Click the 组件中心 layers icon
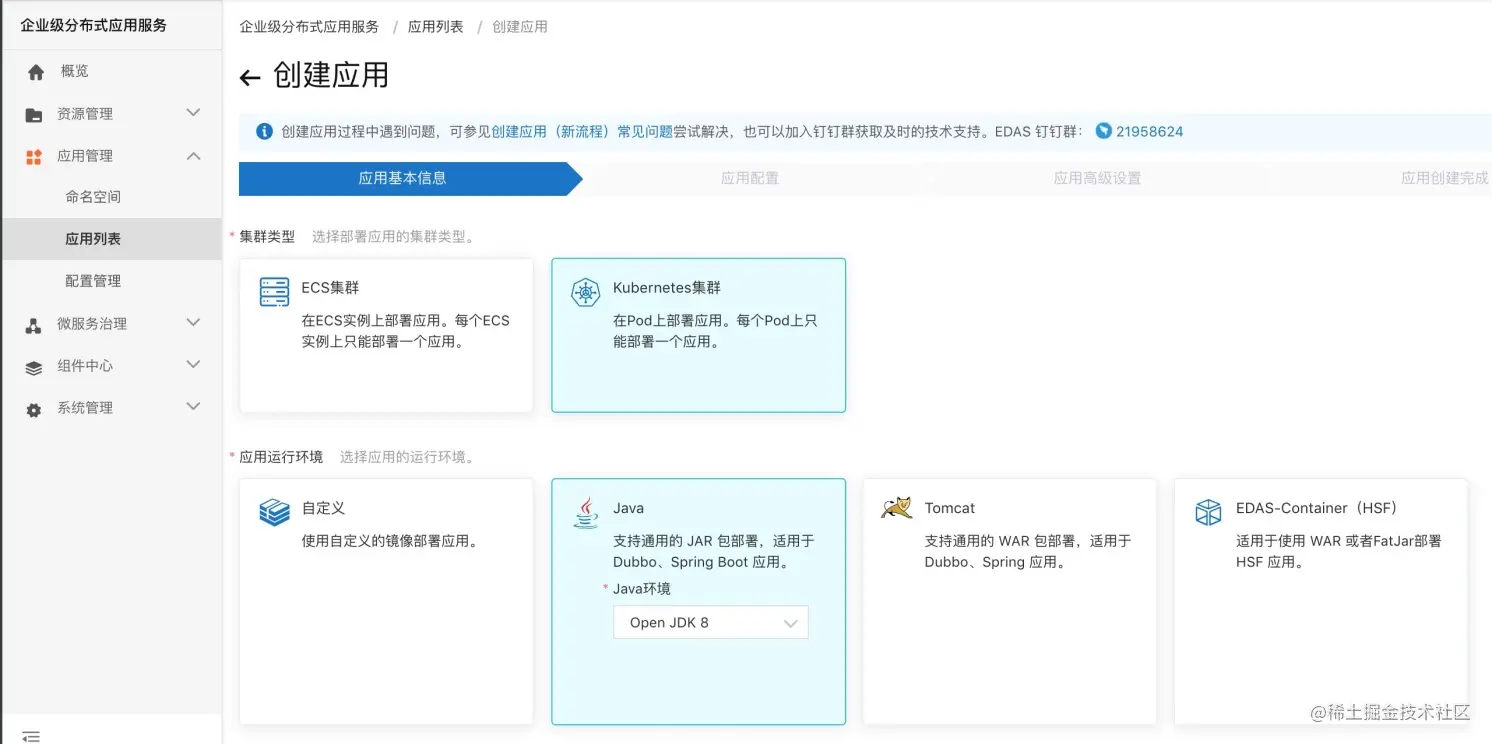Viewport: 1492px width, 744px height. coord(34,367)
